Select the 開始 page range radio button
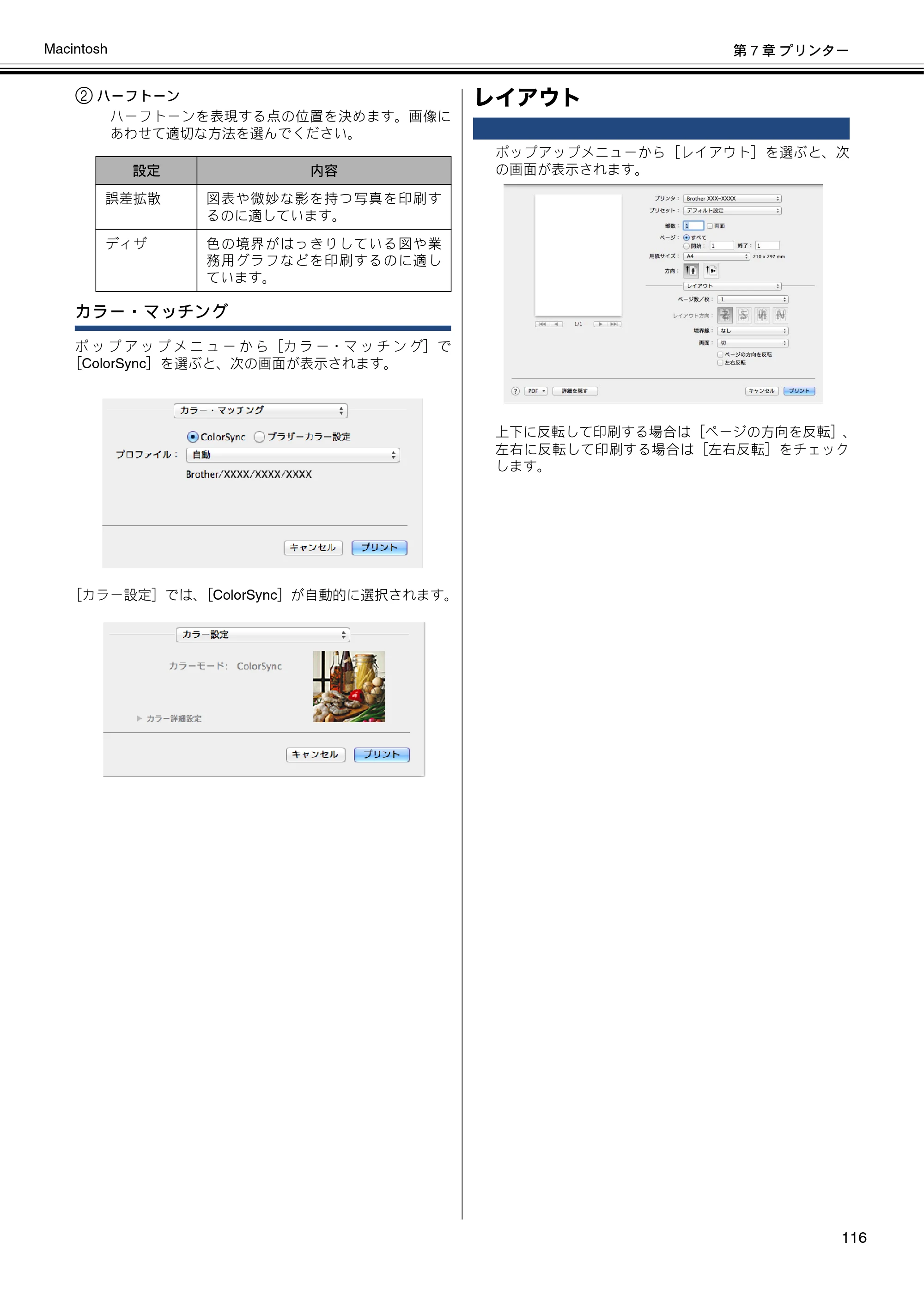The width and height of the screenshot is (924, 1308). 687,246
